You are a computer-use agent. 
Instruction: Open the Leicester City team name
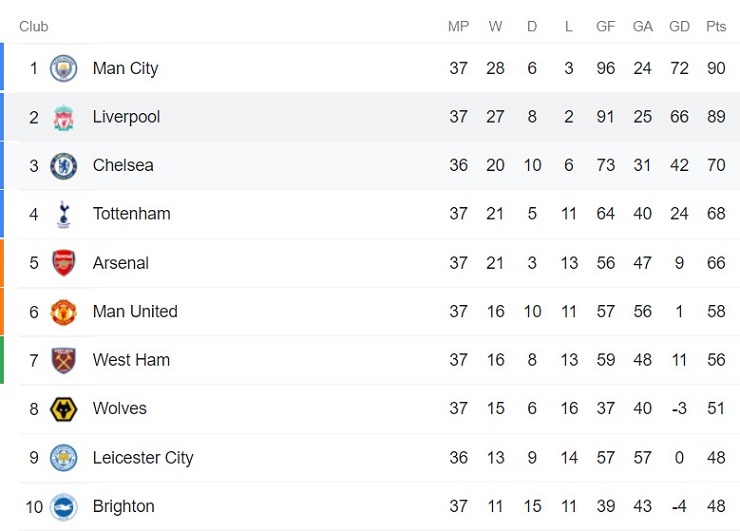pyautogui.click(x=143, y=457)
